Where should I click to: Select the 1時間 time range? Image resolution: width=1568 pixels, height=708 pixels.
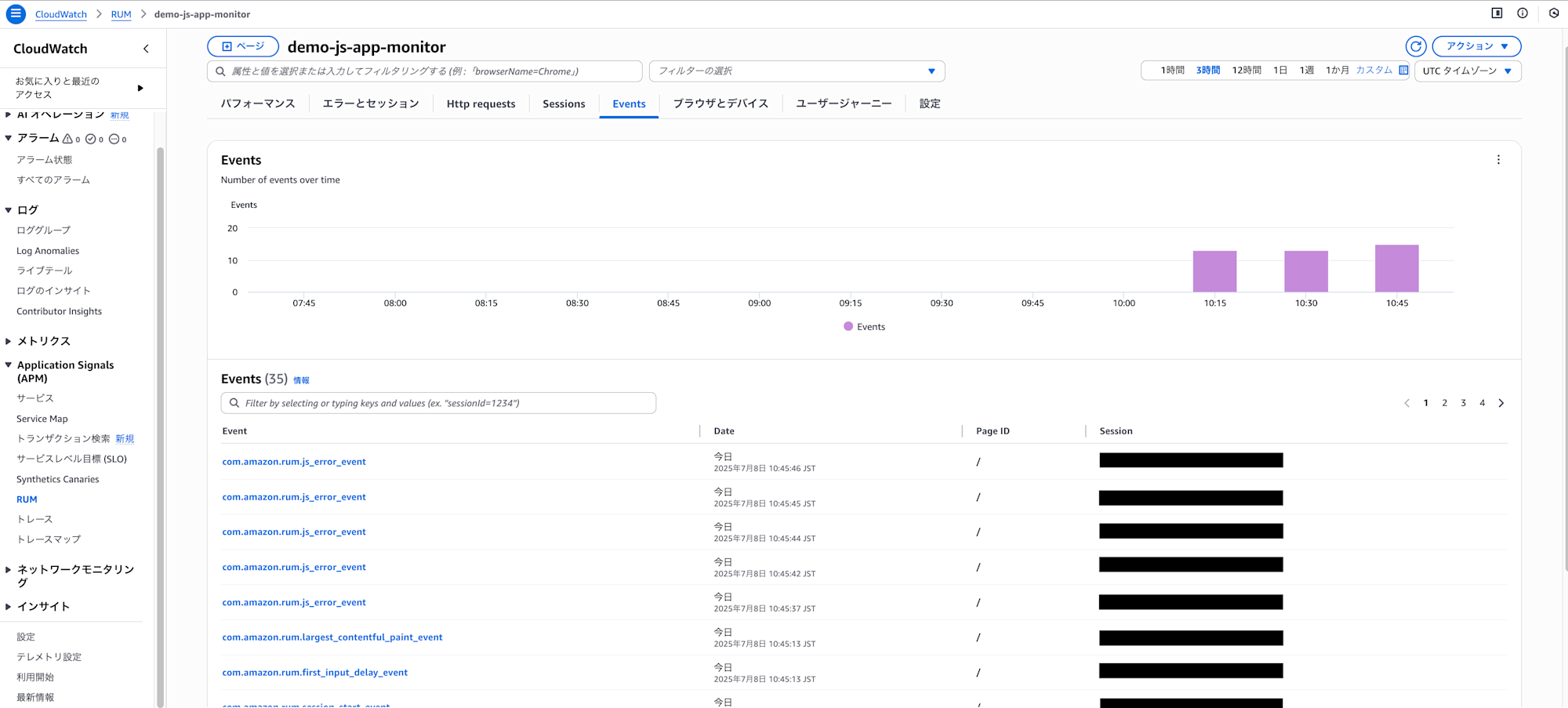(1172, 71)
